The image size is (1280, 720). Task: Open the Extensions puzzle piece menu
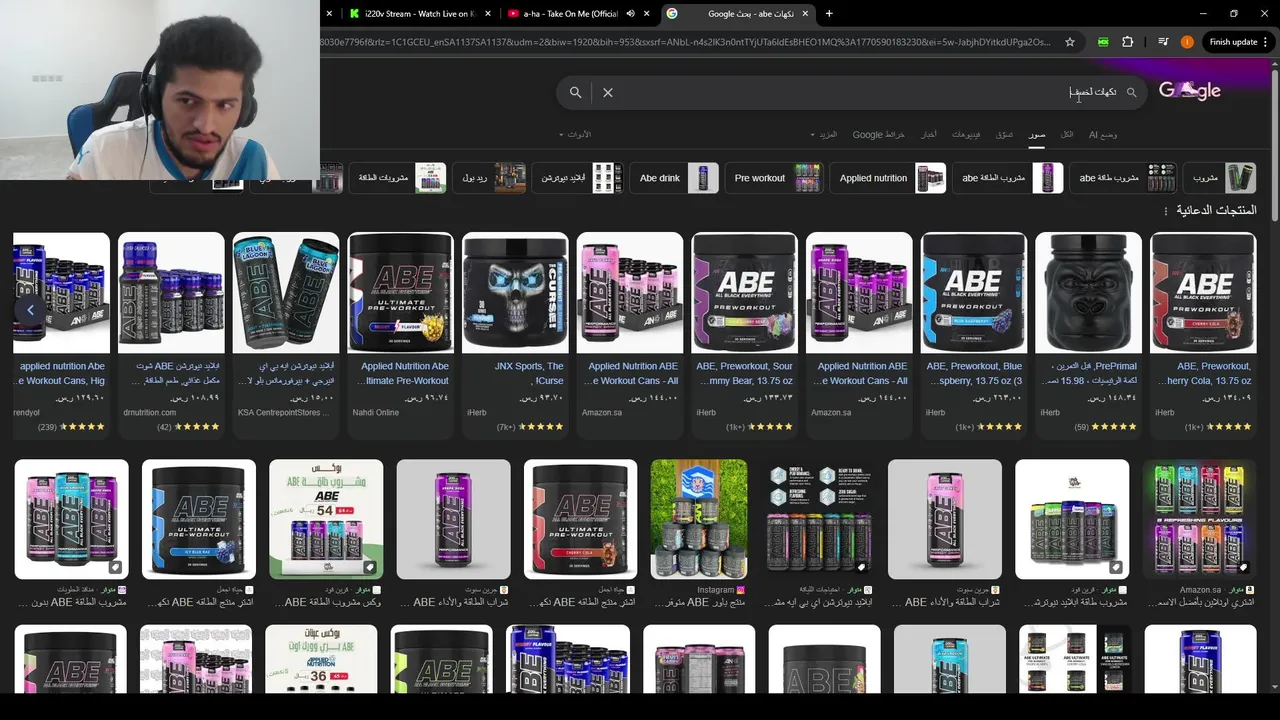[x=1128, y=42]
